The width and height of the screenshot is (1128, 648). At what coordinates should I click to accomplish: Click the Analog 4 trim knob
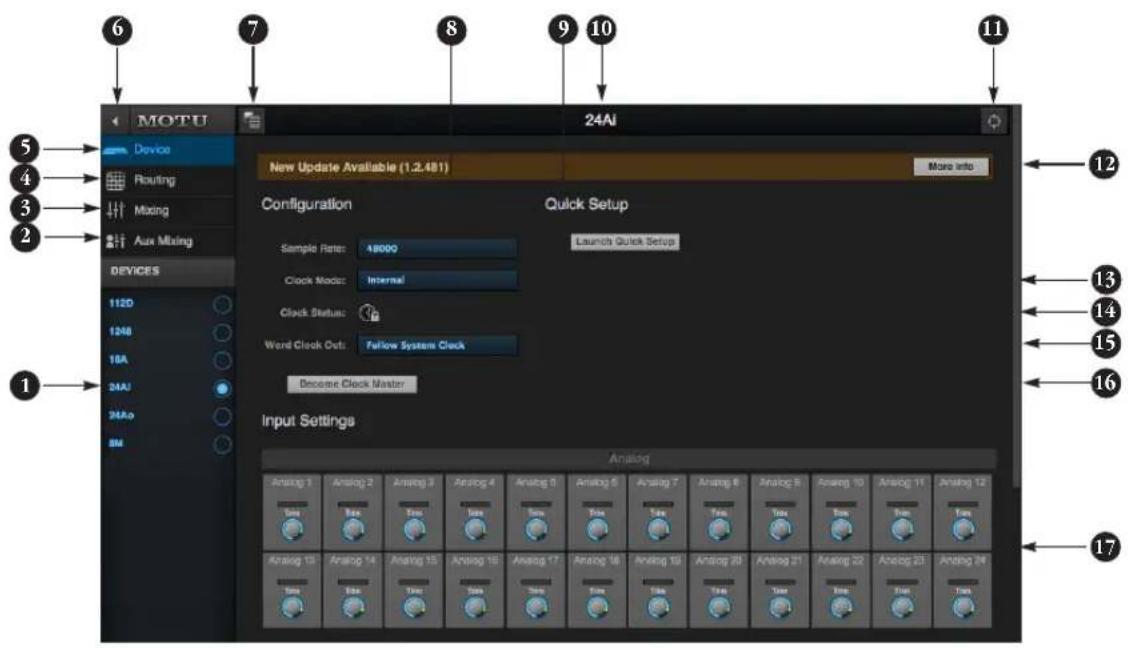[475, 531]
